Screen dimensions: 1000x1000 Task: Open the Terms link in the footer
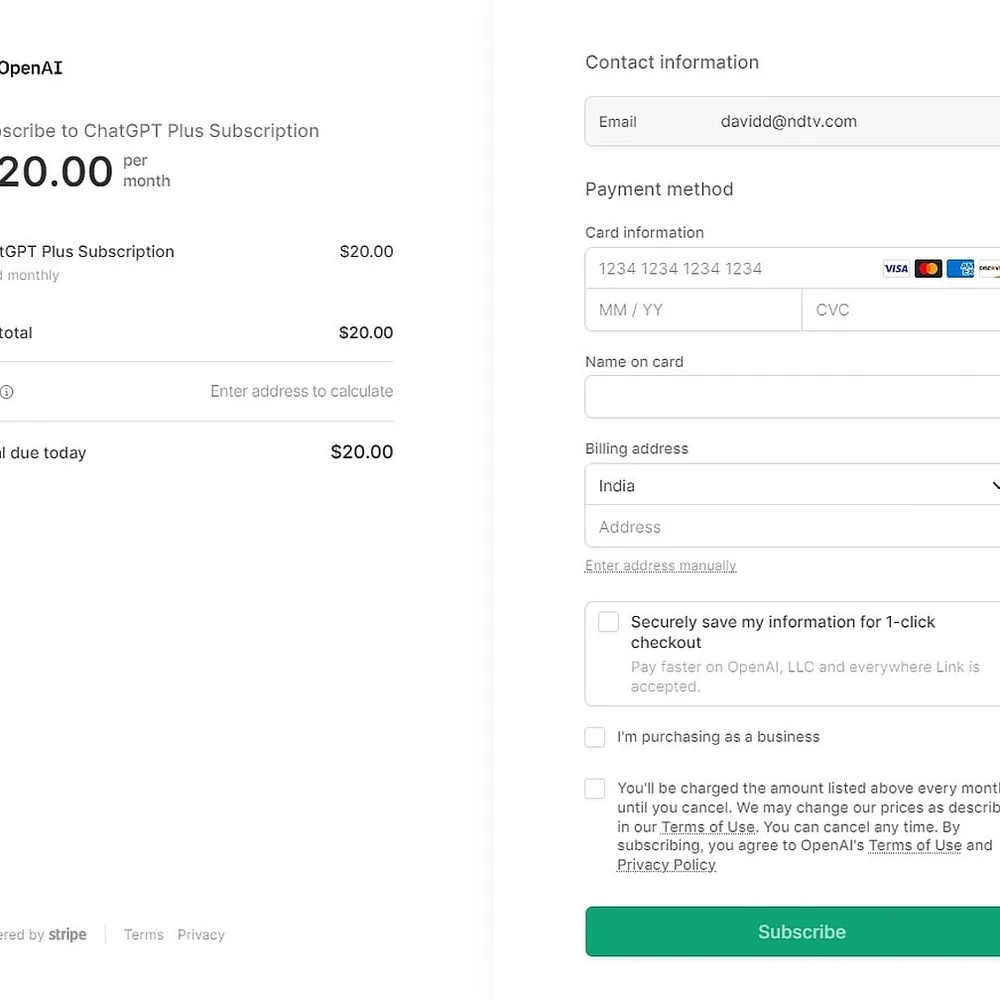click(143, 934)
